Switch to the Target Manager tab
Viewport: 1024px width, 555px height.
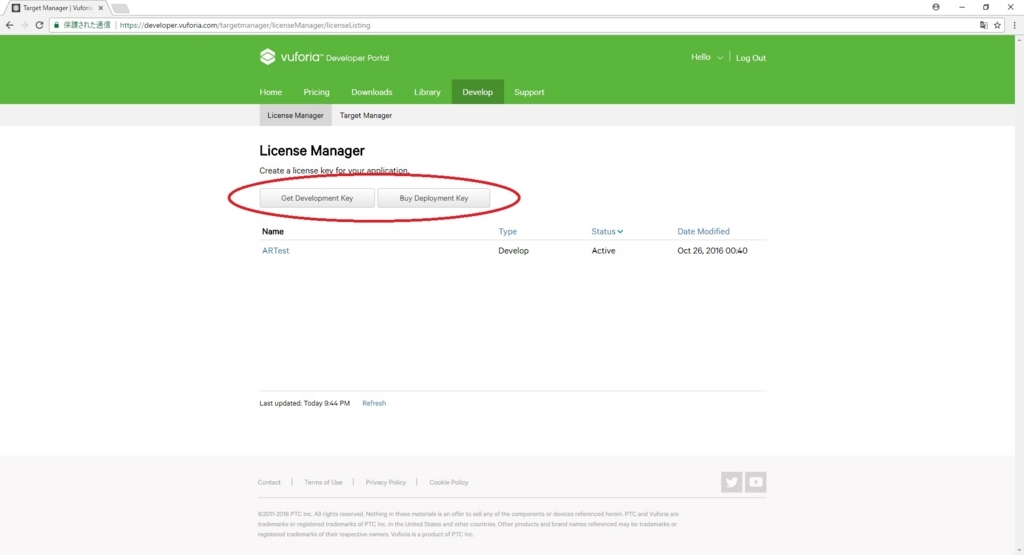[366, 115]
